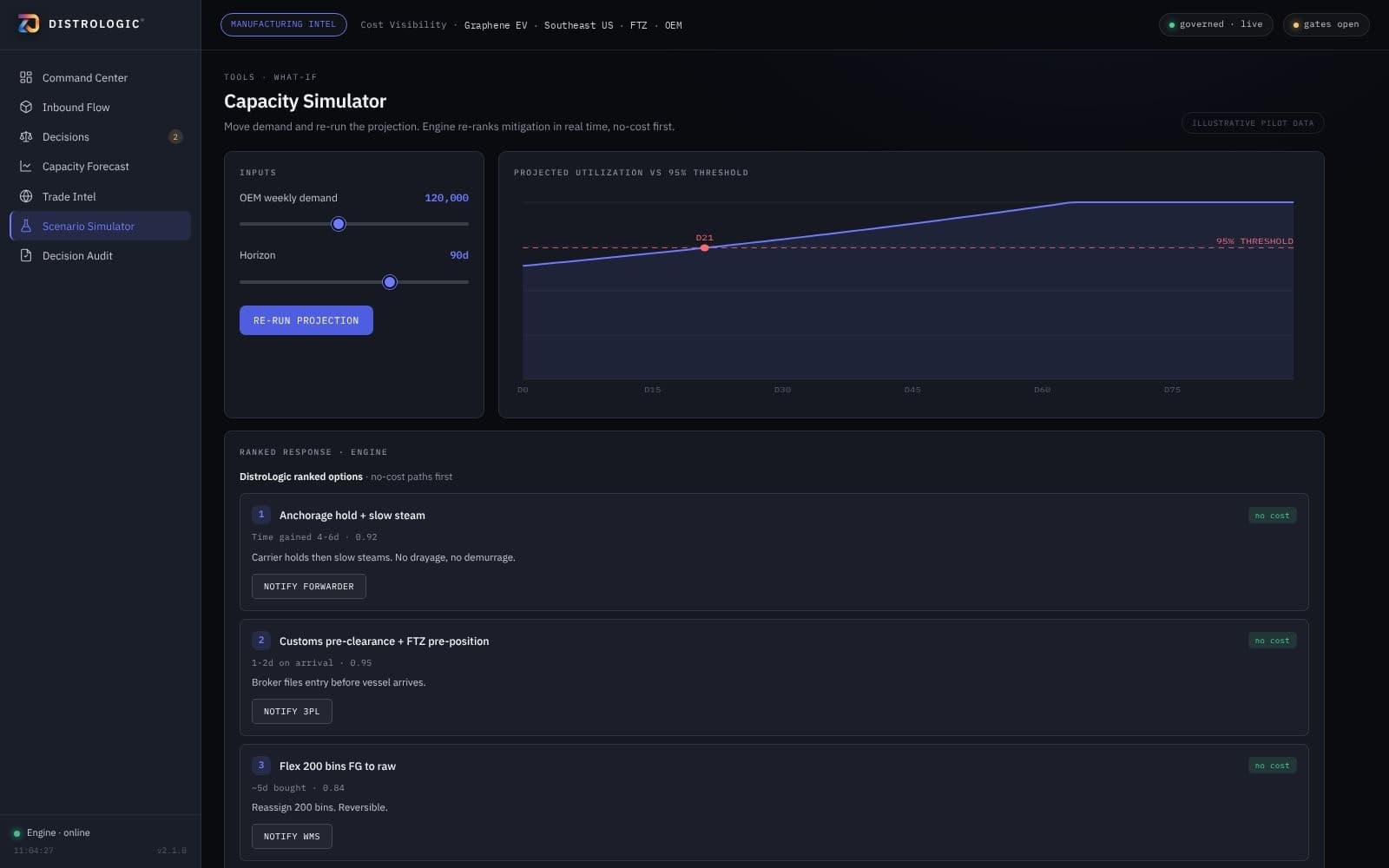Click the Manufacturing Intel pill
The image size is (1389, 868).
coord(283,24)
